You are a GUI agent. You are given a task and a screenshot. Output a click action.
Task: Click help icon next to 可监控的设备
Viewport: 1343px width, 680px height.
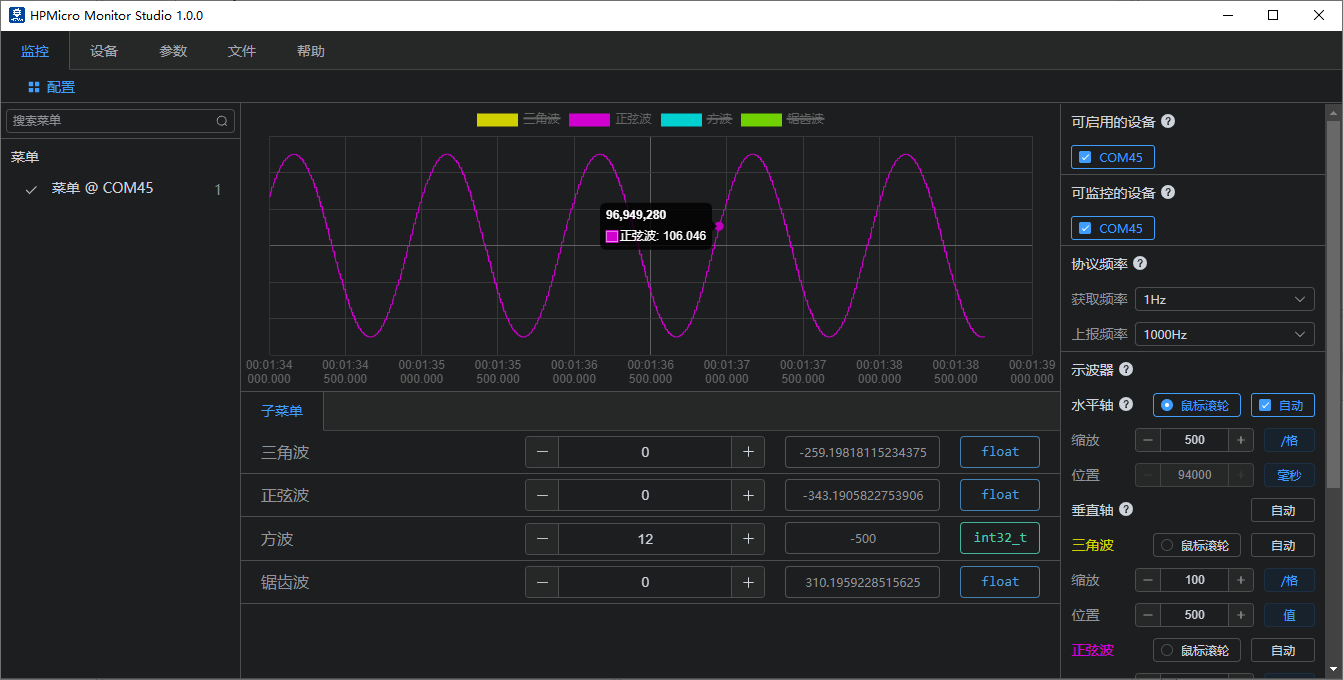coord(1168,192)
